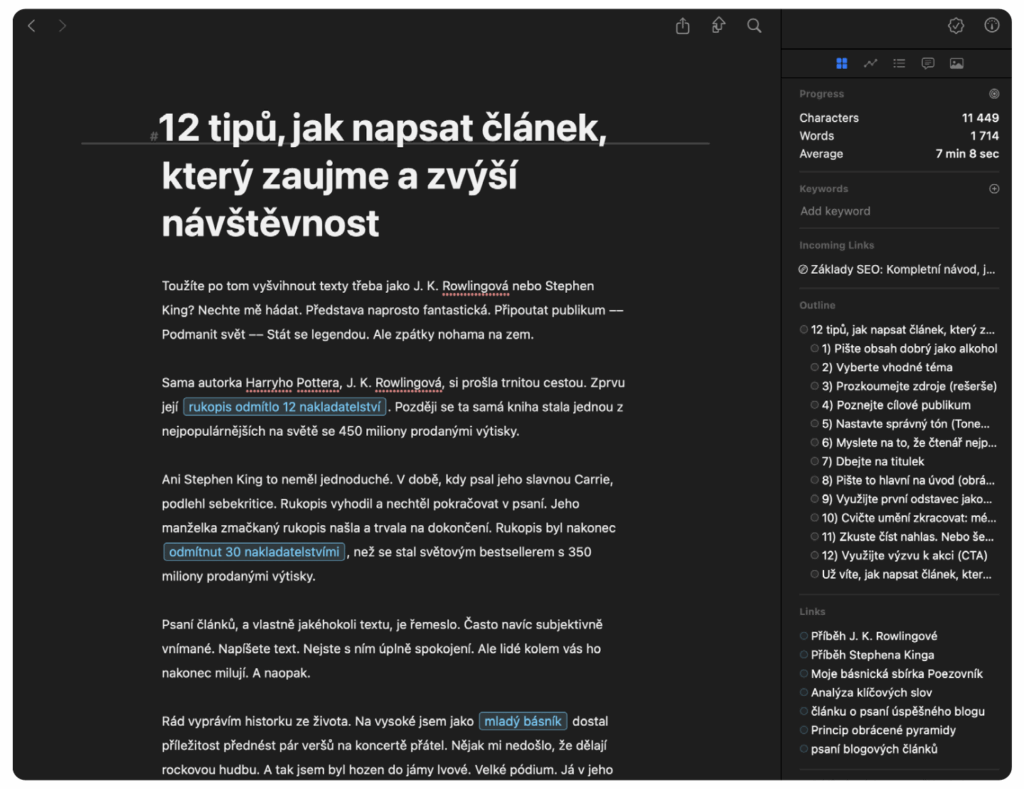Viewport: 1024px width, 789px height.
Task: Go forward with the right arrow
Action: coord(62,26)
